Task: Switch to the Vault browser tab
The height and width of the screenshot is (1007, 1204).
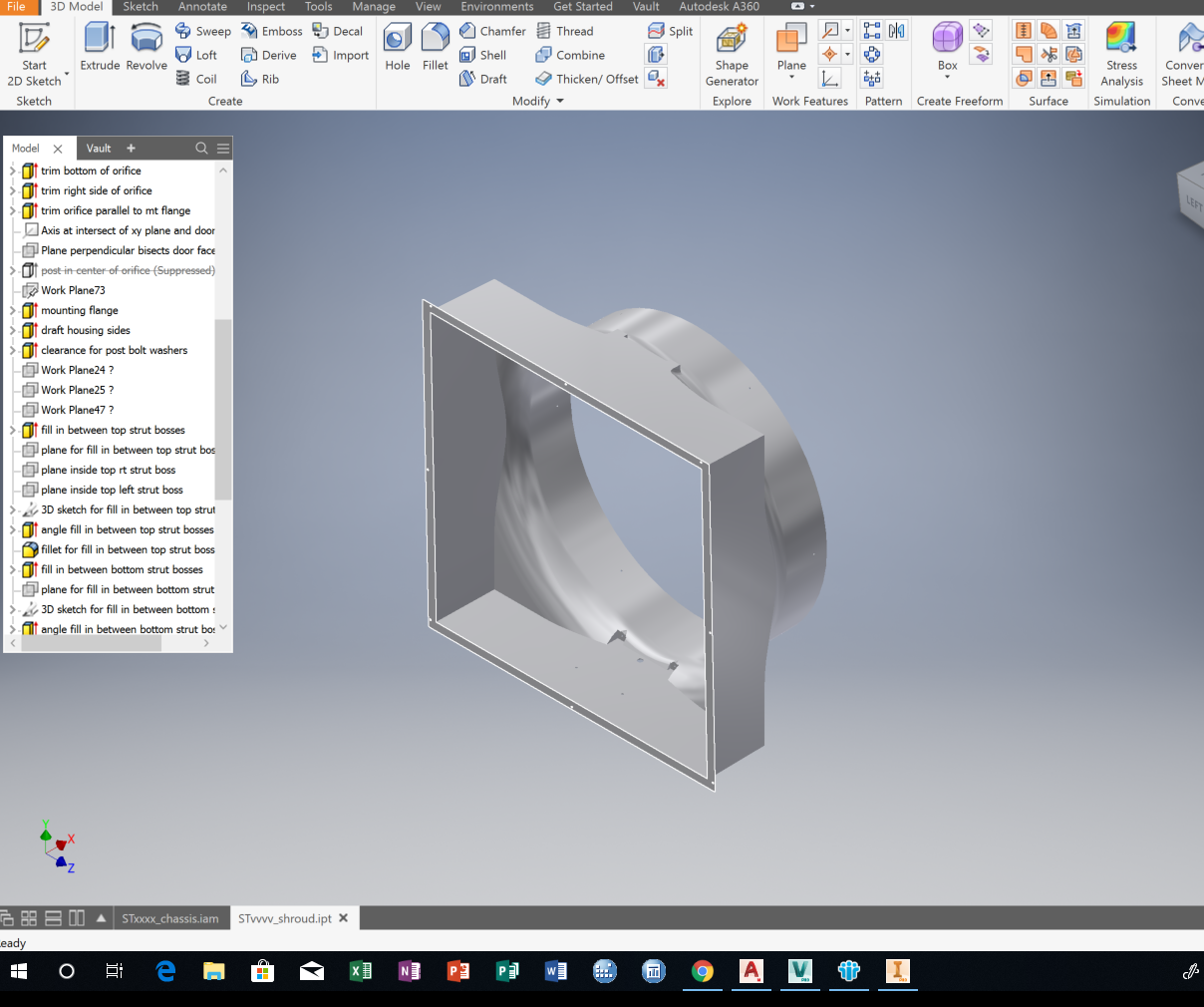Action: 99,148
